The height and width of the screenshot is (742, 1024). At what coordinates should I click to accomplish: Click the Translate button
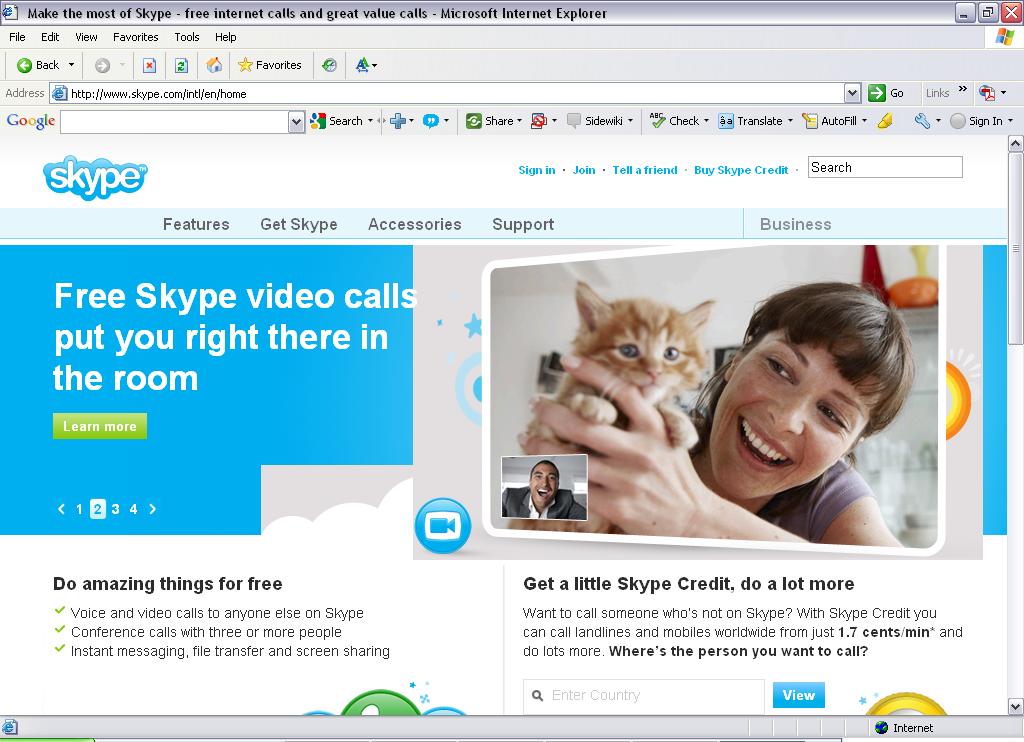point(750,121)
